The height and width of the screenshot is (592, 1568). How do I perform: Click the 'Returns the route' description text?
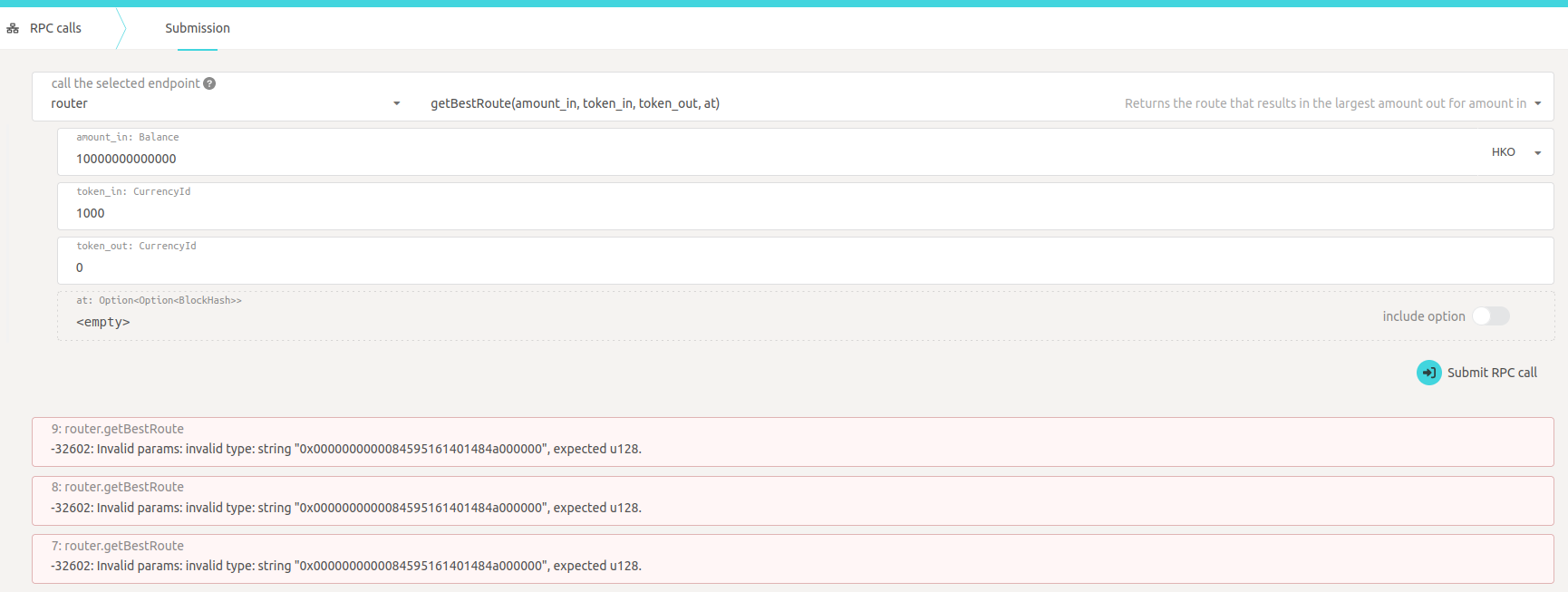pos(1325,103)
